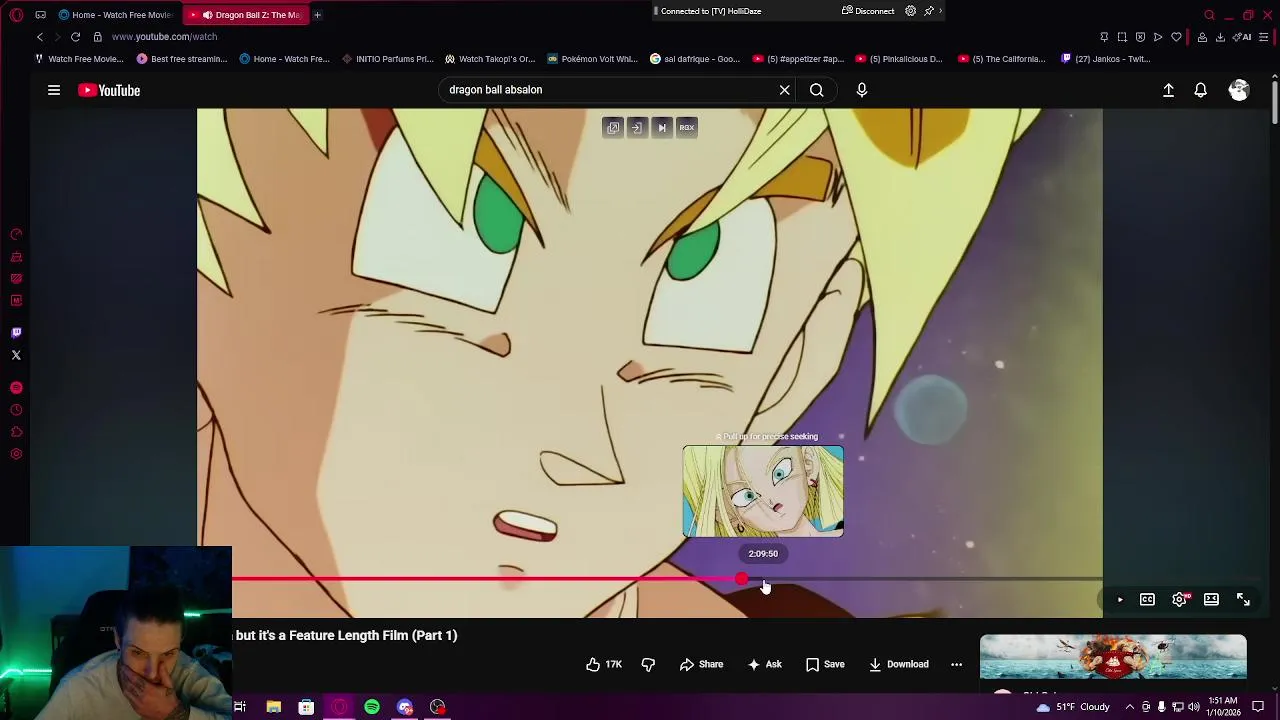Open sidebar settings hexagon icon
This screenshot has height=720, width=1280.
tap(16, 454)
